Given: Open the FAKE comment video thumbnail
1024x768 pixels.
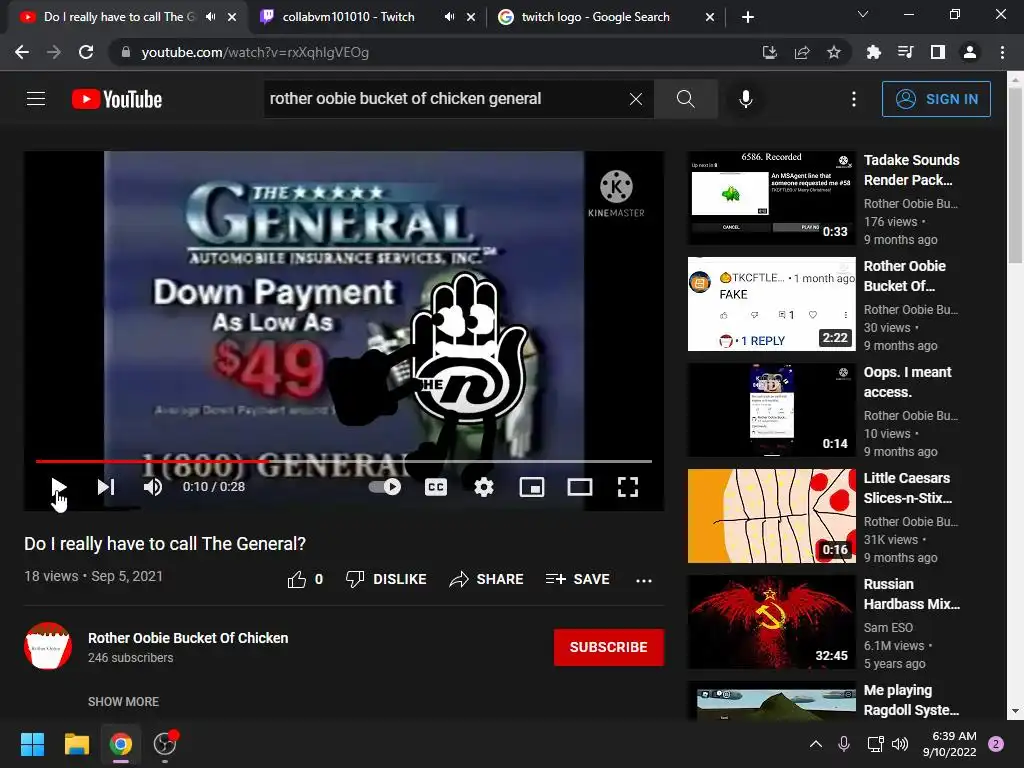Looking at the screenshot, I should (x=771, y=304).
